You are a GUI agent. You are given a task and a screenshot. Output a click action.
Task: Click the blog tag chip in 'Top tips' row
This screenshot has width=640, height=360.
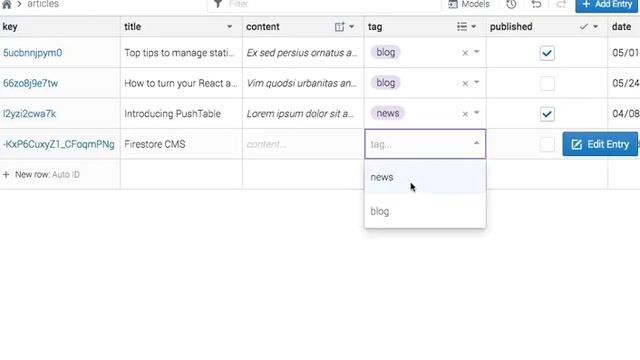pos(386,52)
